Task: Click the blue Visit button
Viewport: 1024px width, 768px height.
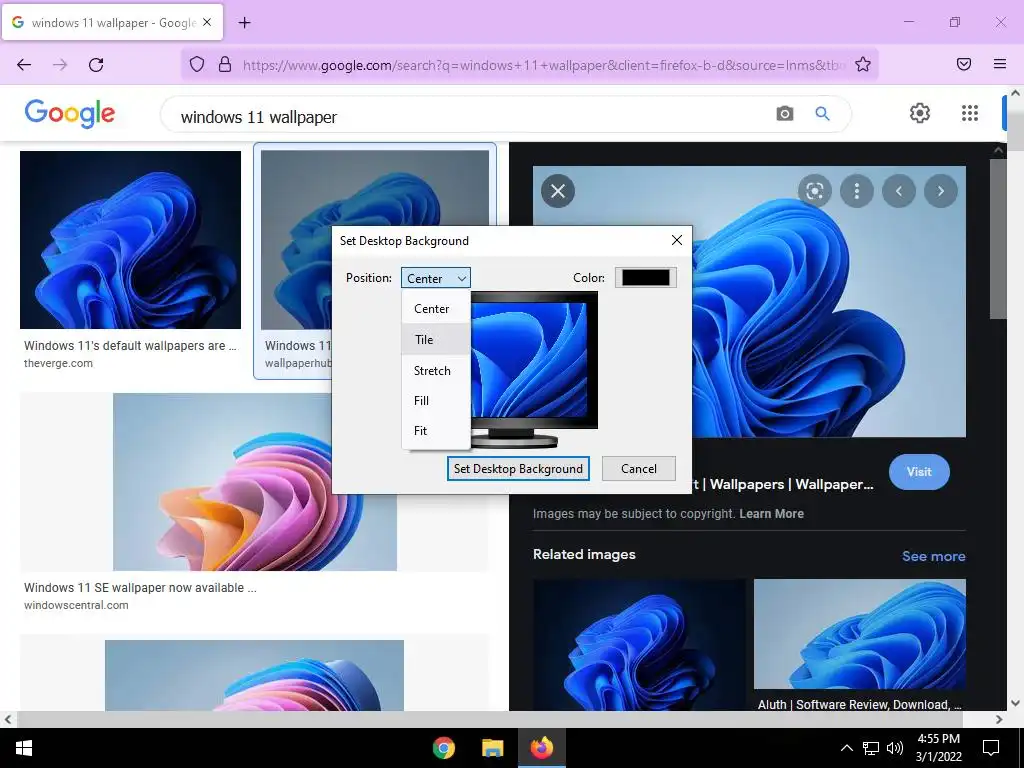Action: [x=919, y=472]
